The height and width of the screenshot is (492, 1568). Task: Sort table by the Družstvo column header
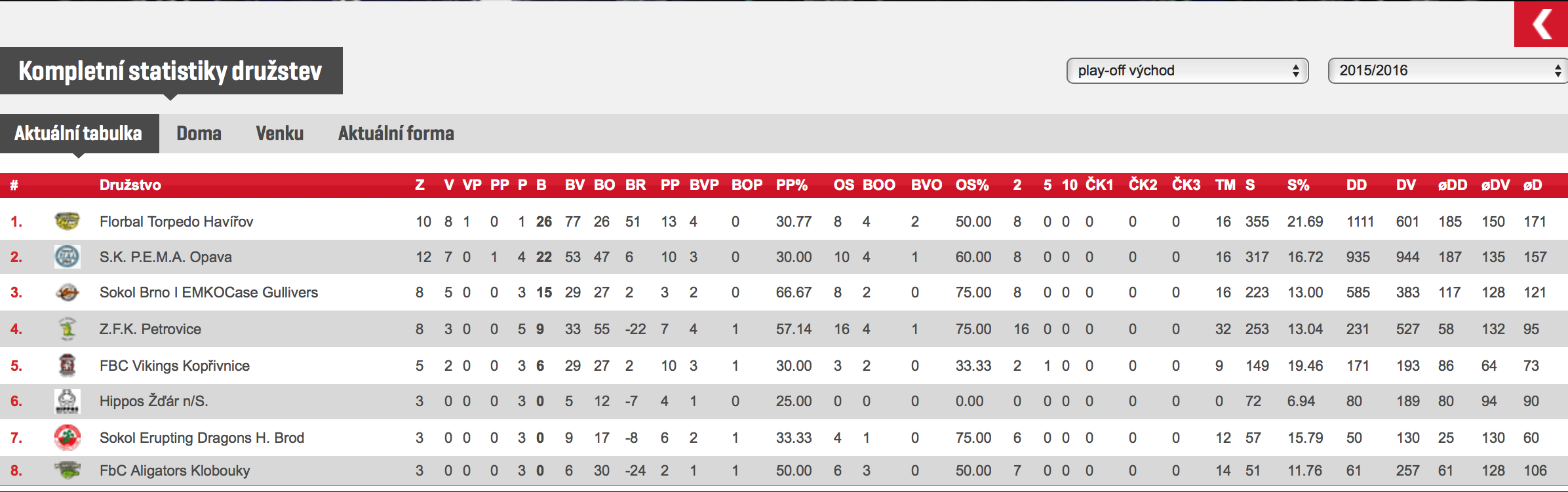click(130, 185)
